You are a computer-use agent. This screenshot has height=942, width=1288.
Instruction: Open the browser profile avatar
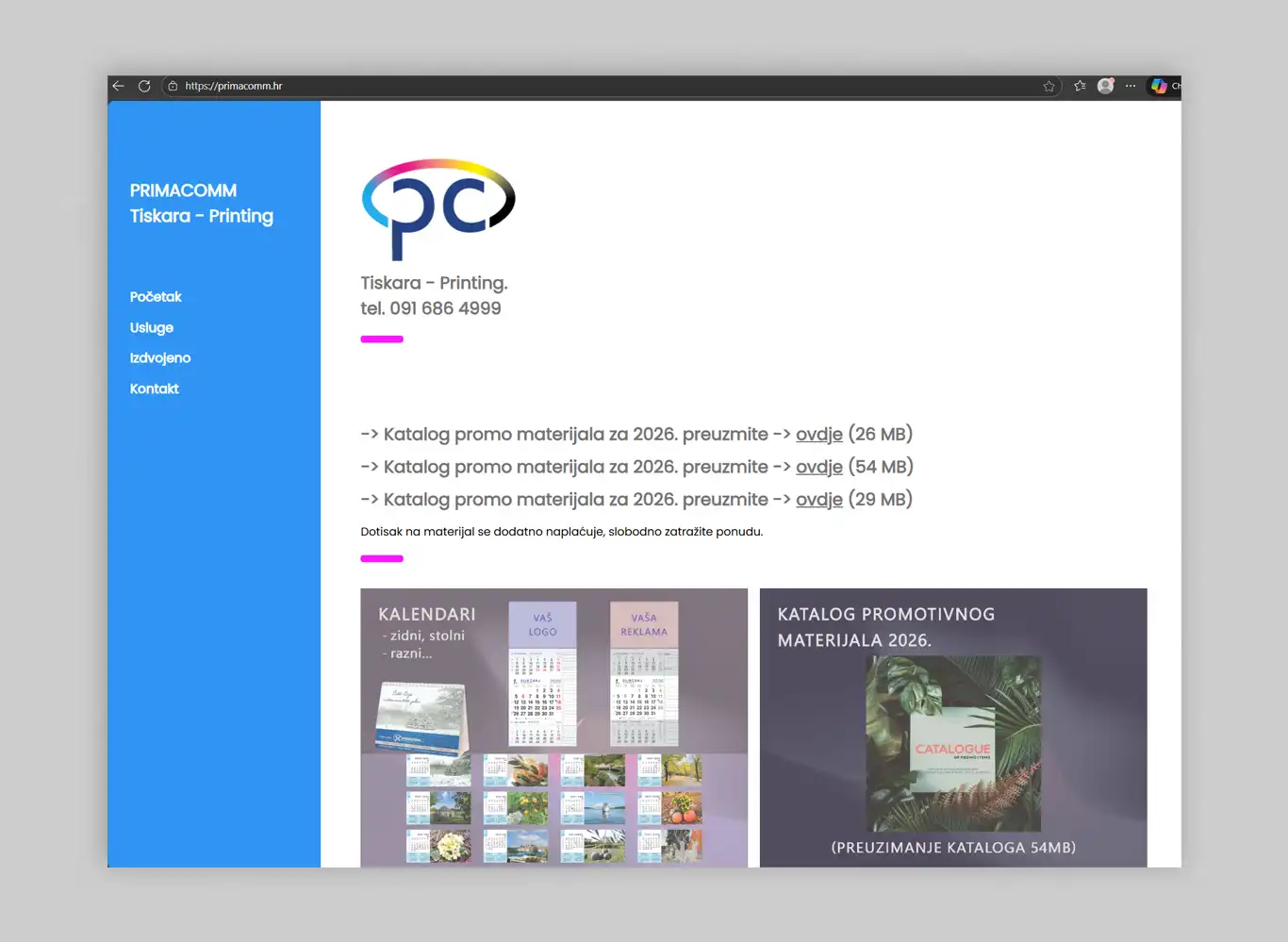coord(1106,86)
